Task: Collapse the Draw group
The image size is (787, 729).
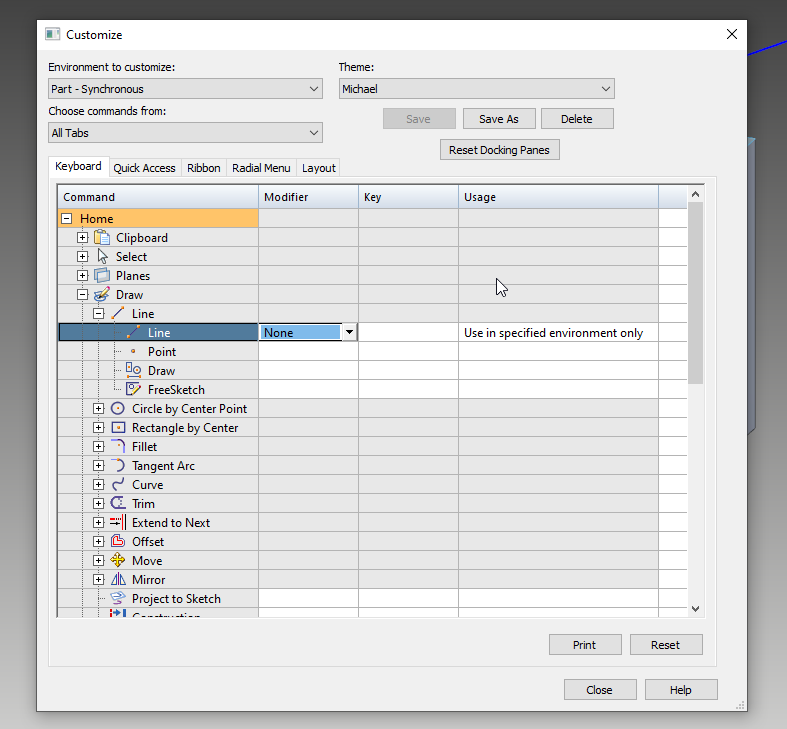Action: click(83, 294)
